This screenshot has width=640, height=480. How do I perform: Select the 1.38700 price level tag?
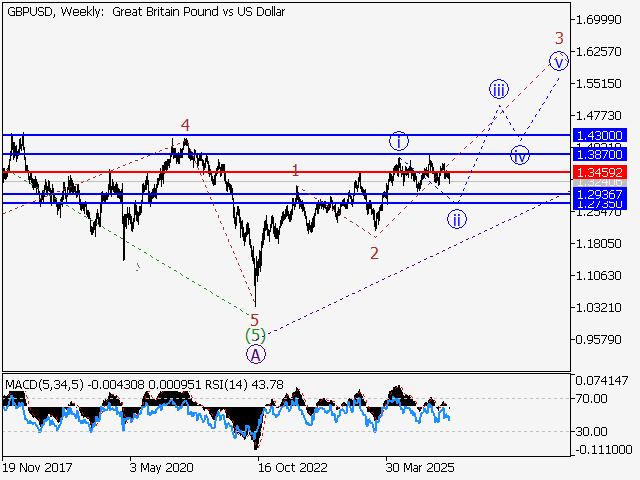600,154
